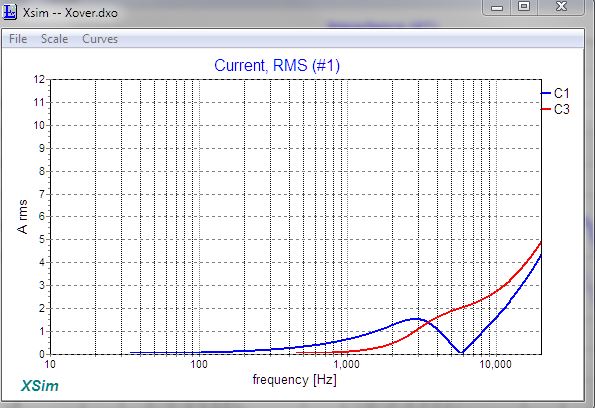
Task: Click the red C3 legend color line
Action: (x=546, y=109)
